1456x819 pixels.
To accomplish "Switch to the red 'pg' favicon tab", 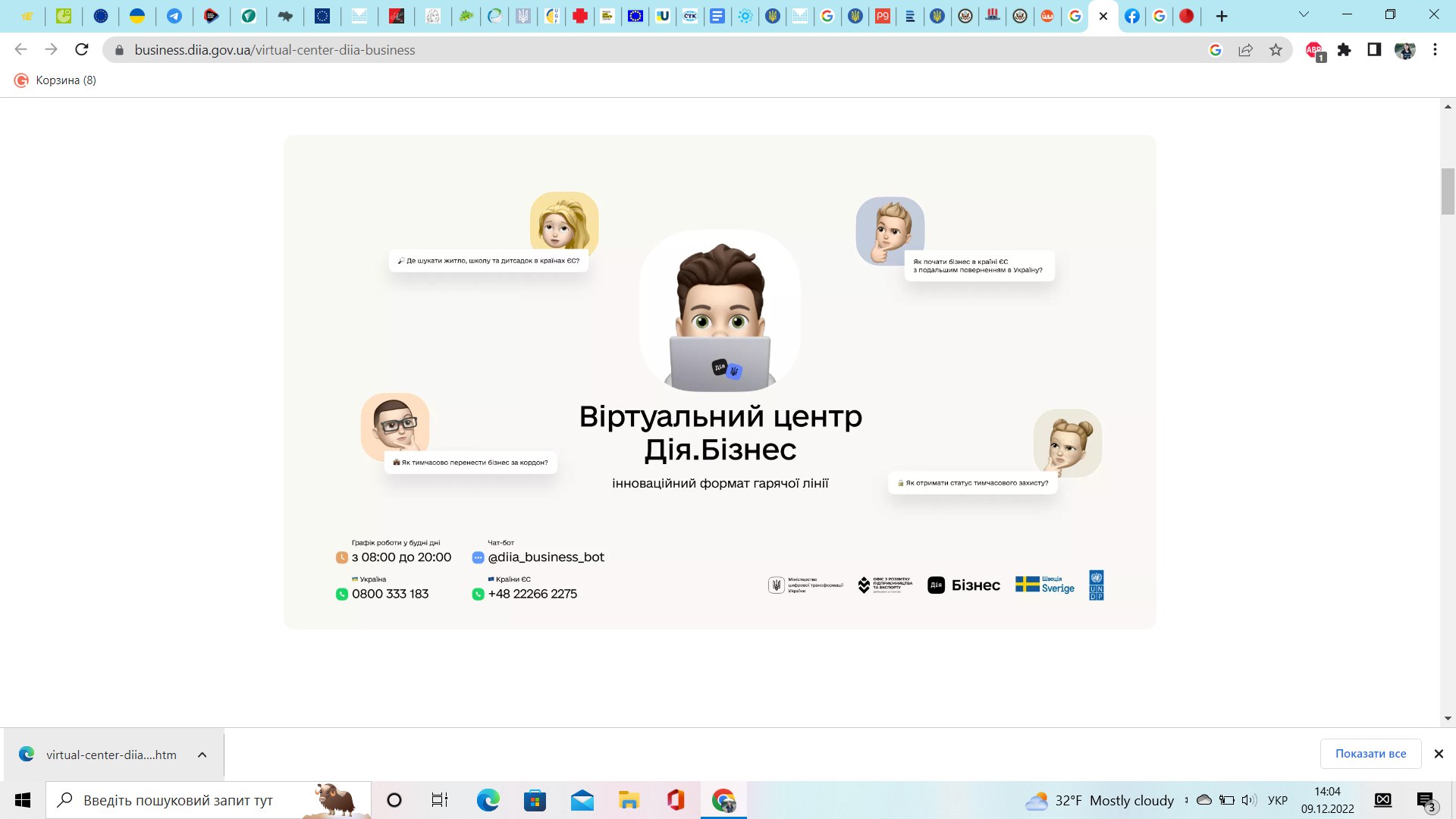I will click(883, 16).
